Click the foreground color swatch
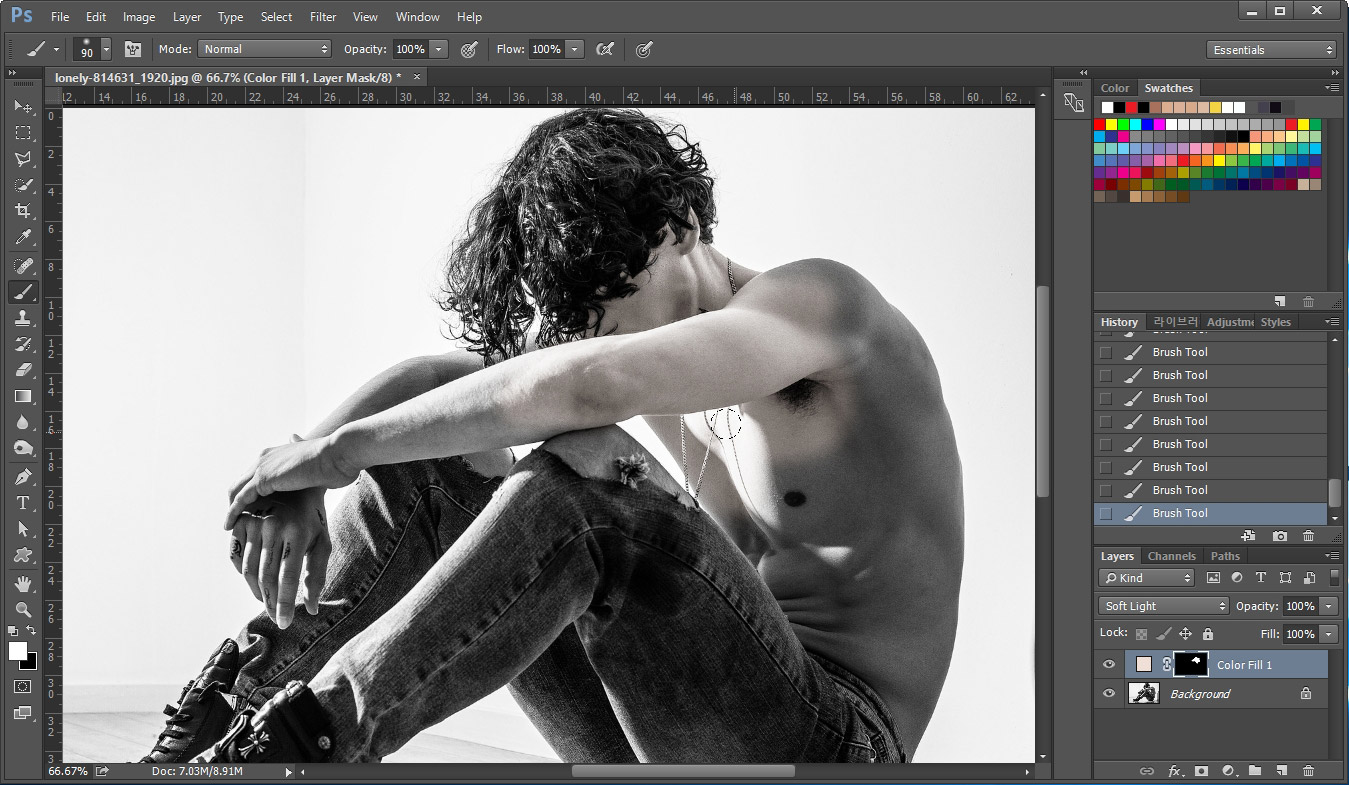The height and width of the screenshot is (785, 1349). click(17, 651)
